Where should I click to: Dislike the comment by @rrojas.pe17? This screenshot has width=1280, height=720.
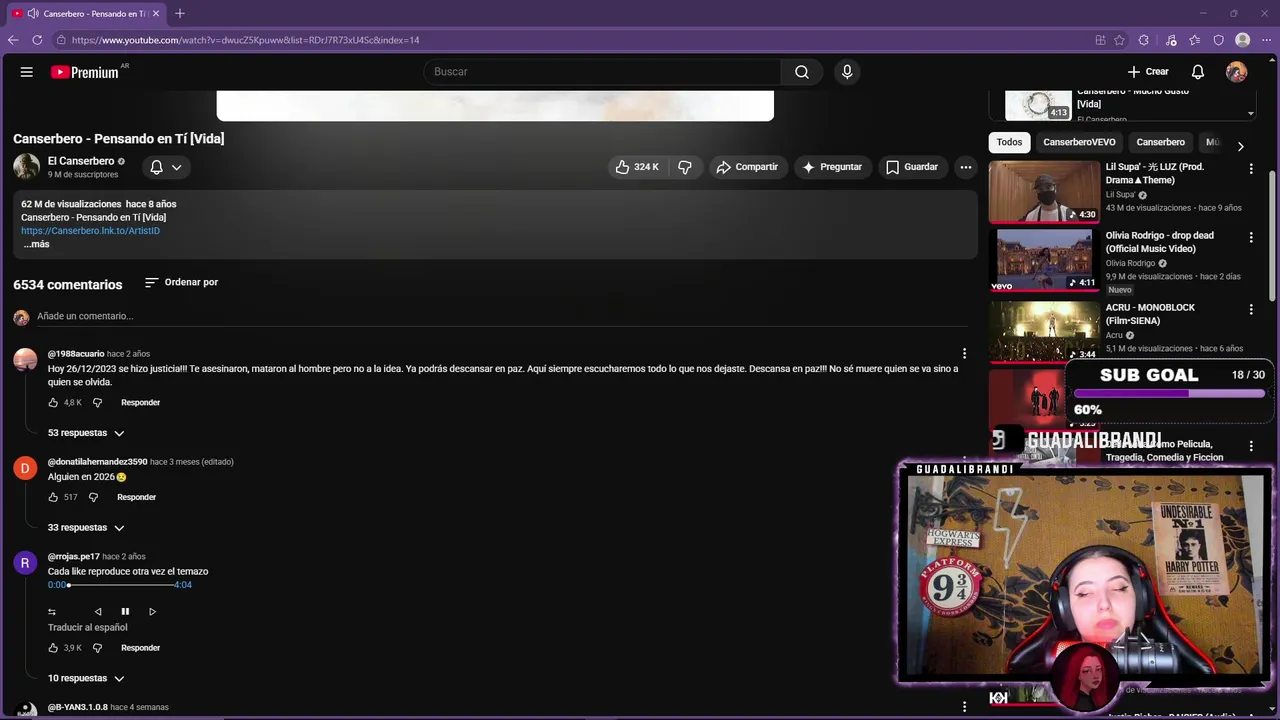pos(97,648)
